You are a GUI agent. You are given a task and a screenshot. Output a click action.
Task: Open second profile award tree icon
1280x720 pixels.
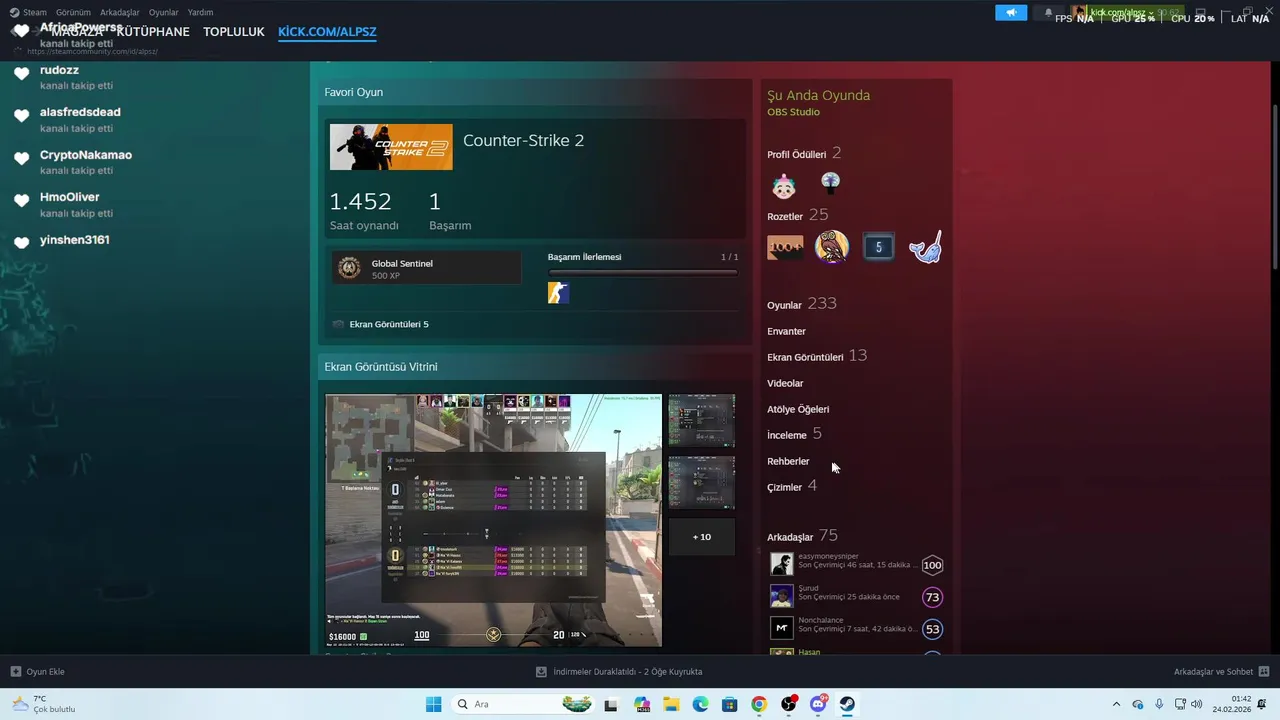[x=830, y=182]
